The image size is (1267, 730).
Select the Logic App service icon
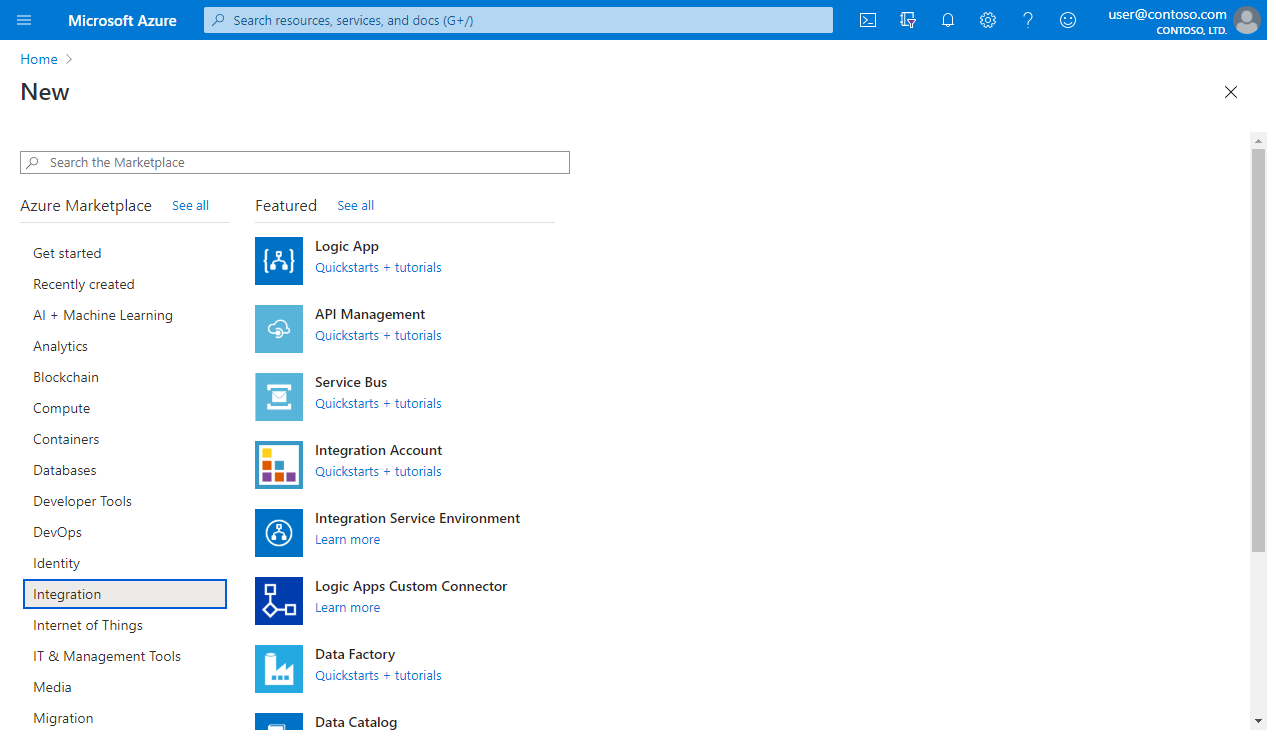(x=278, y=261)
